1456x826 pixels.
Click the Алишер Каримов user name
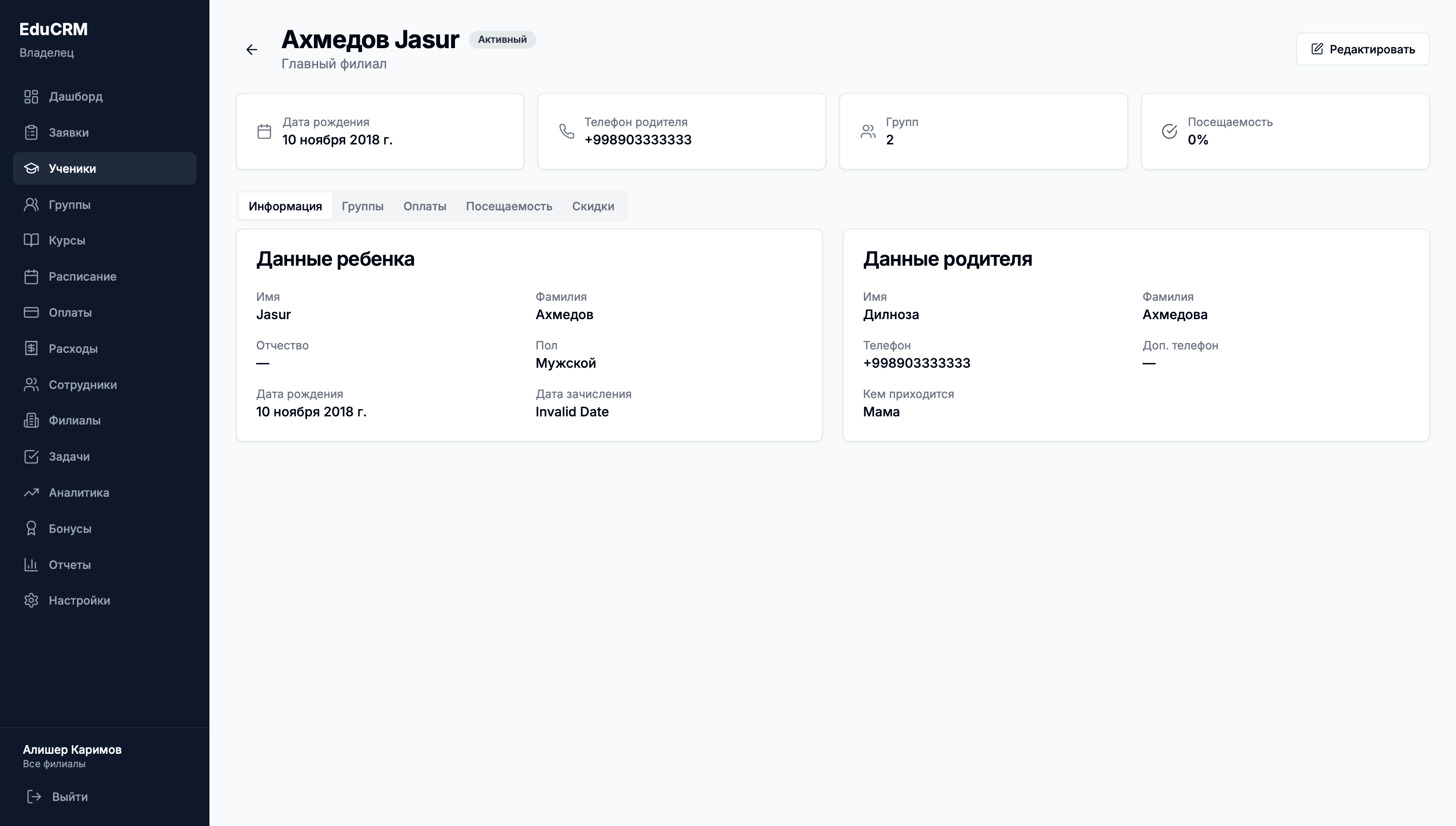(x=72, y=749)
